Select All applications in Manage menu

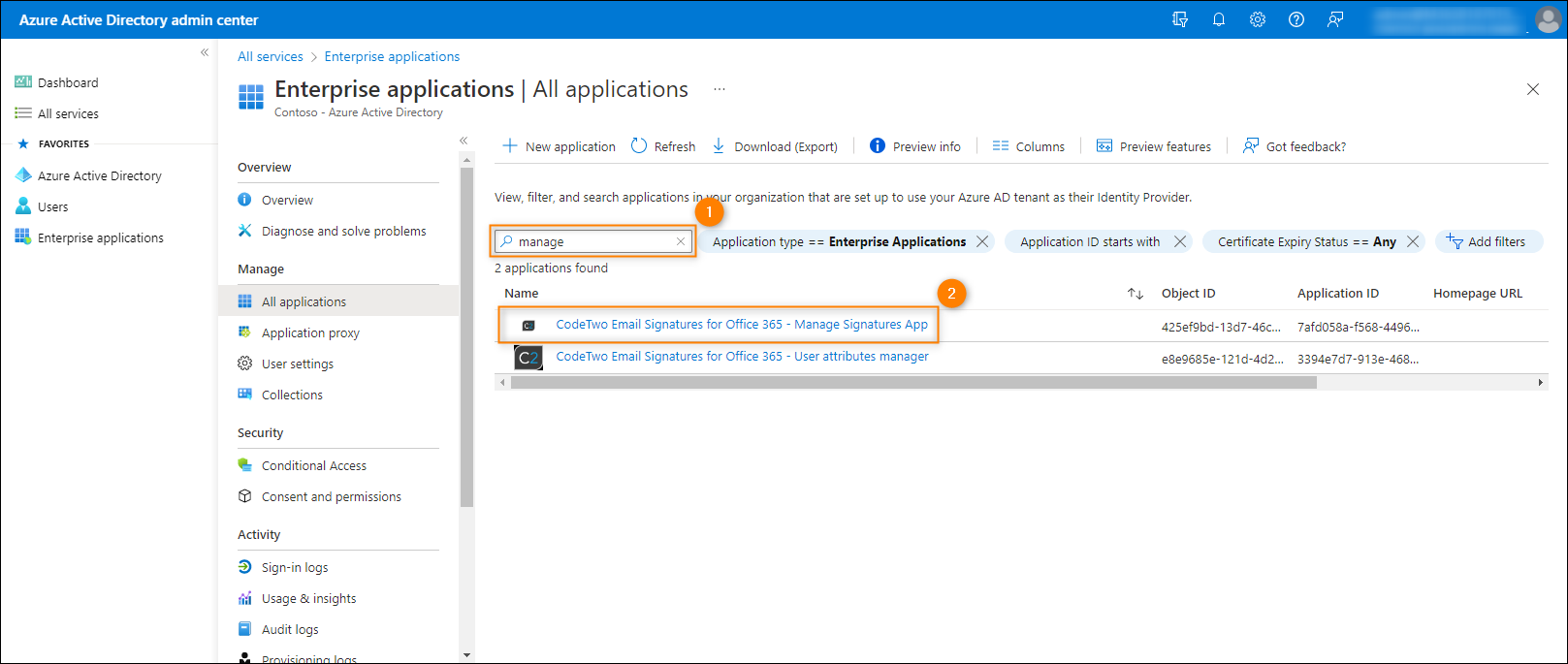pyautogui.click(x=338, y=301)
